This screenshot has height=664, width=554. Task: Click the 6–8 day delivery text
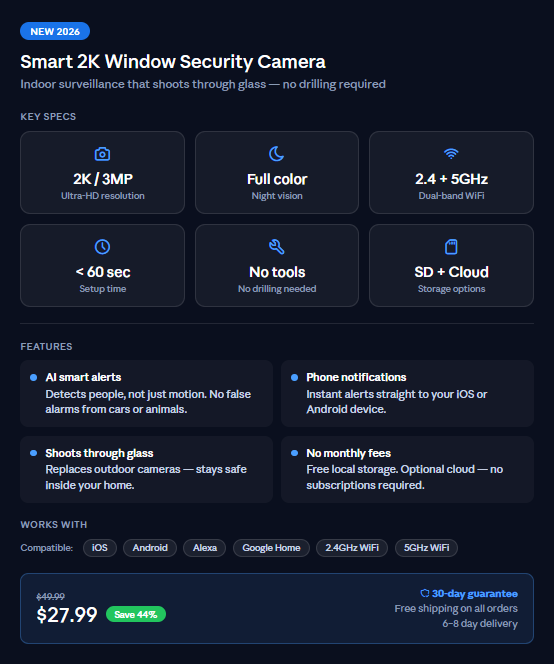(x=480, y=624)
